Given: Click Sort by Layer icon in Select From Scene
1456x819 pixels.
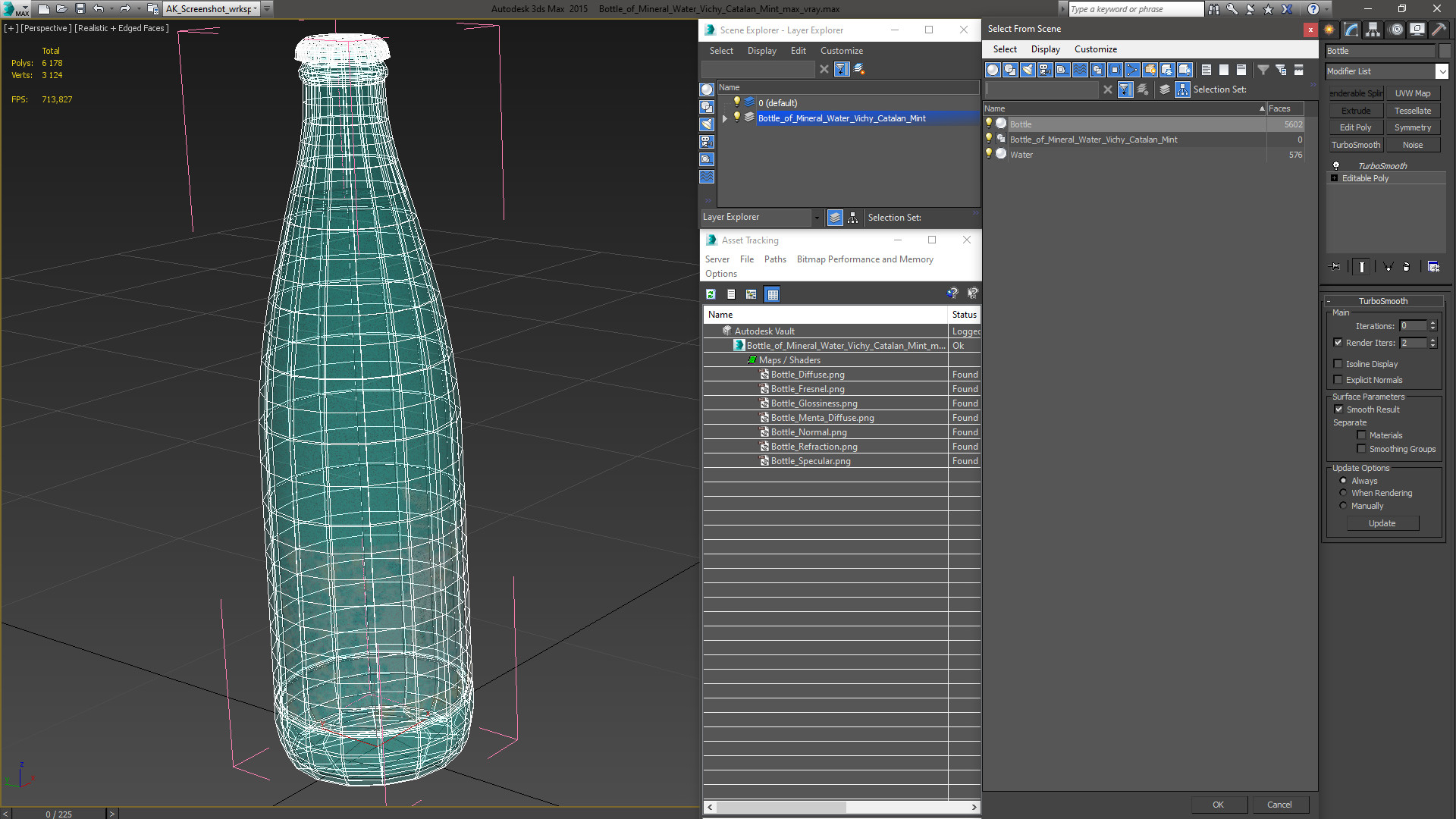Looking at the screenshot, I should pyautogui.click(x=1165, y=89).
